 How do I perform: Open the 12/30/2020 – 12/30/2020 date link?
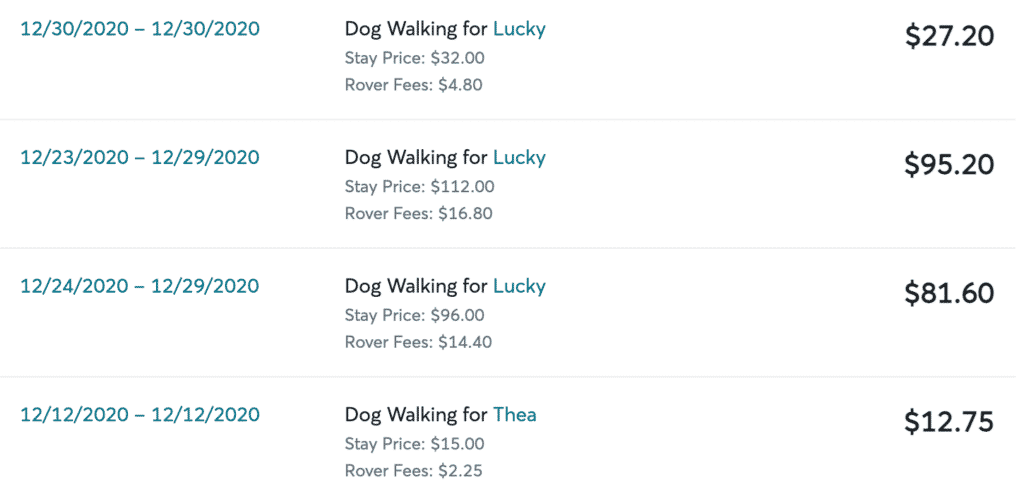click(140, 29)
